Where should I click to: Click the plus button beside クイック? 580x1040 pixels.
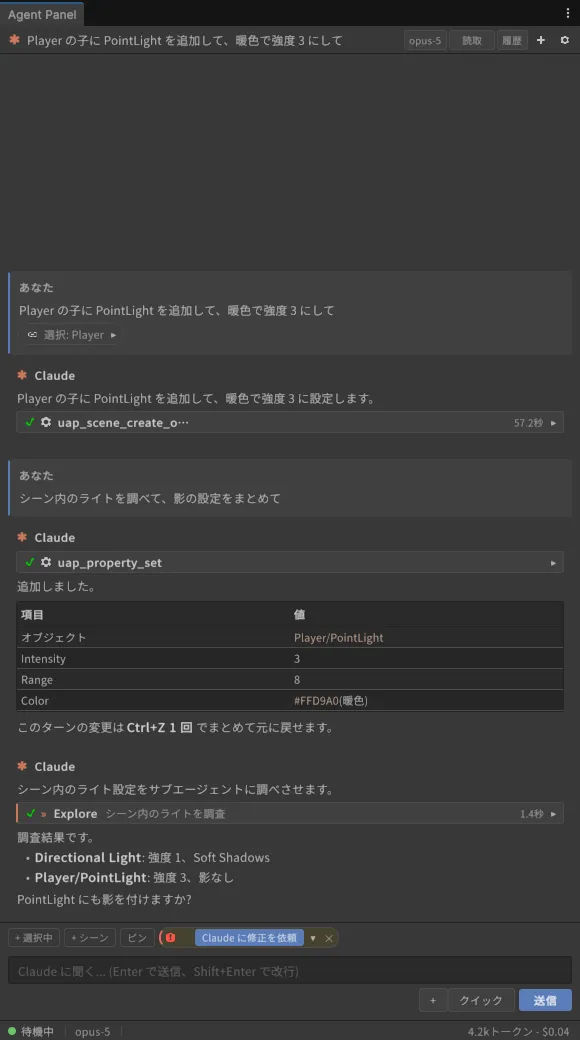[x=433, y=1000]
